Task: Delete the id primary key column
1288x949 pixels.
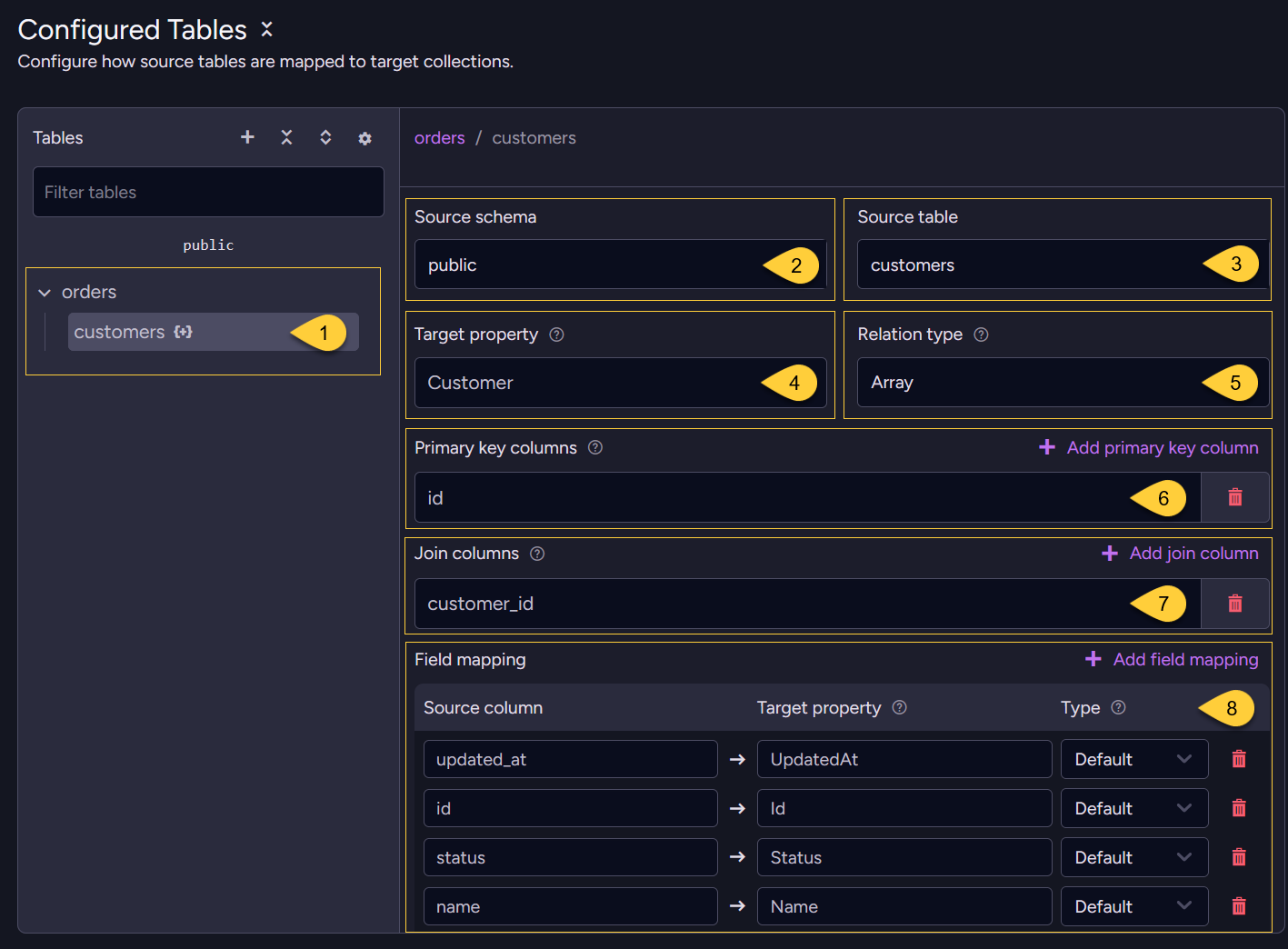Action: coord(1234,497)
